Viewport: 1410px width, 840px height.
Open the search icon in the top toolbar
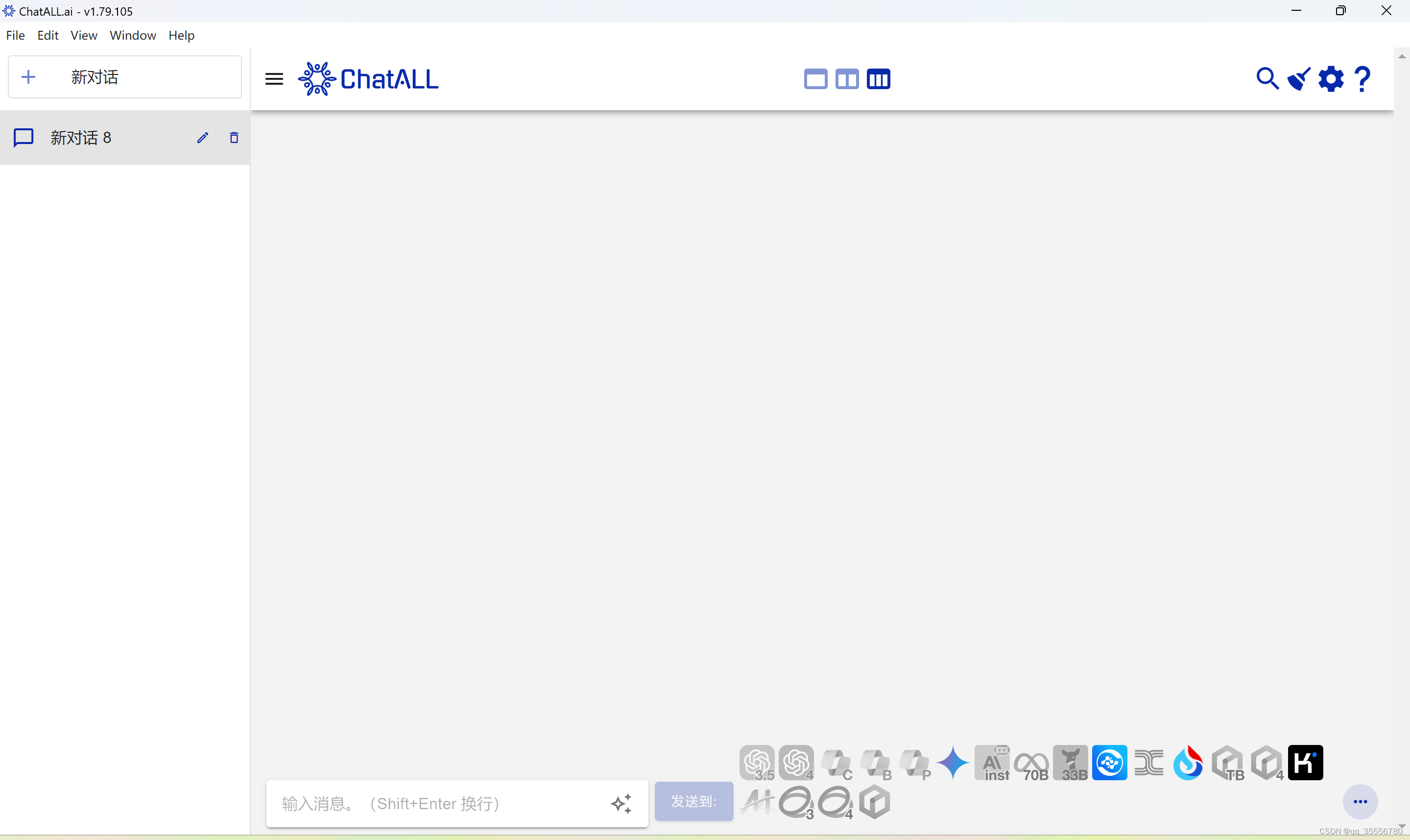point(1267,79)
